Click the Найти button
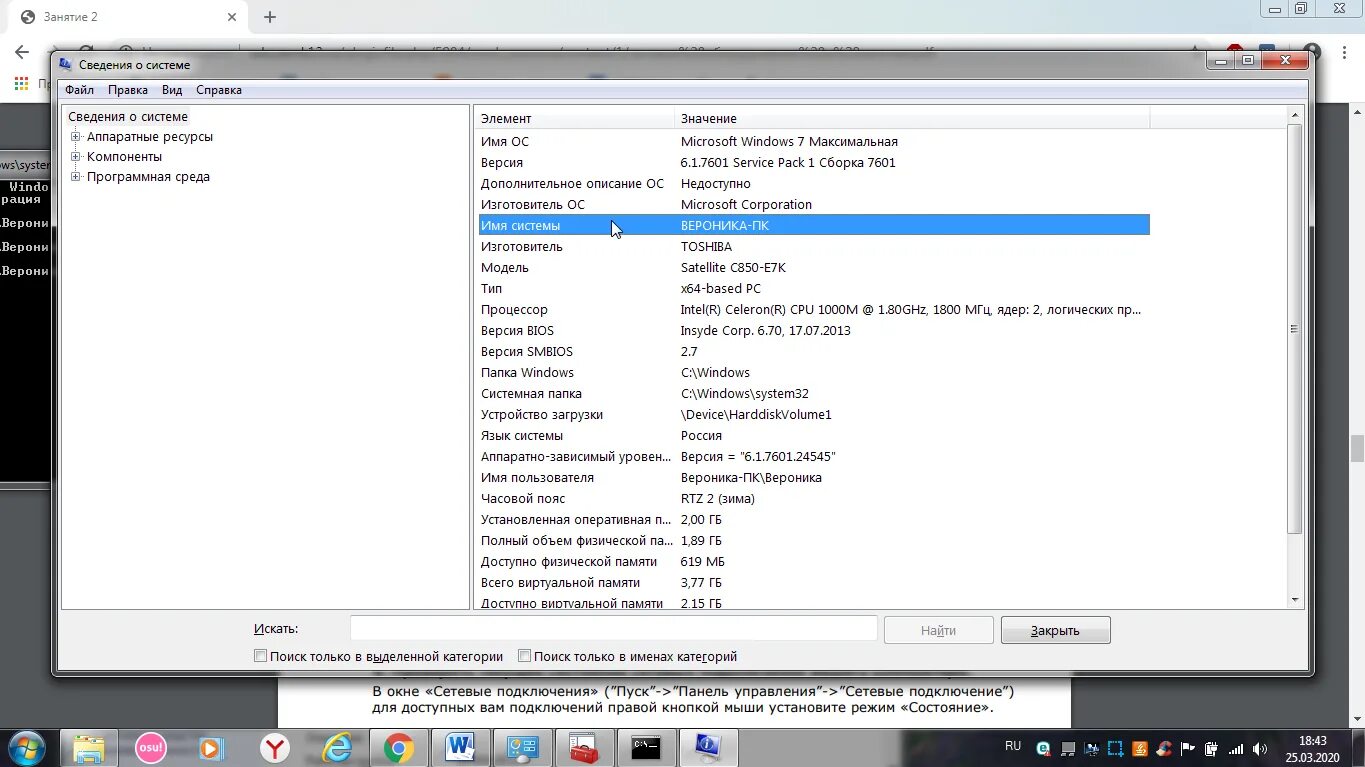Screen dimensions: 1365x767 tap(938, 630)
